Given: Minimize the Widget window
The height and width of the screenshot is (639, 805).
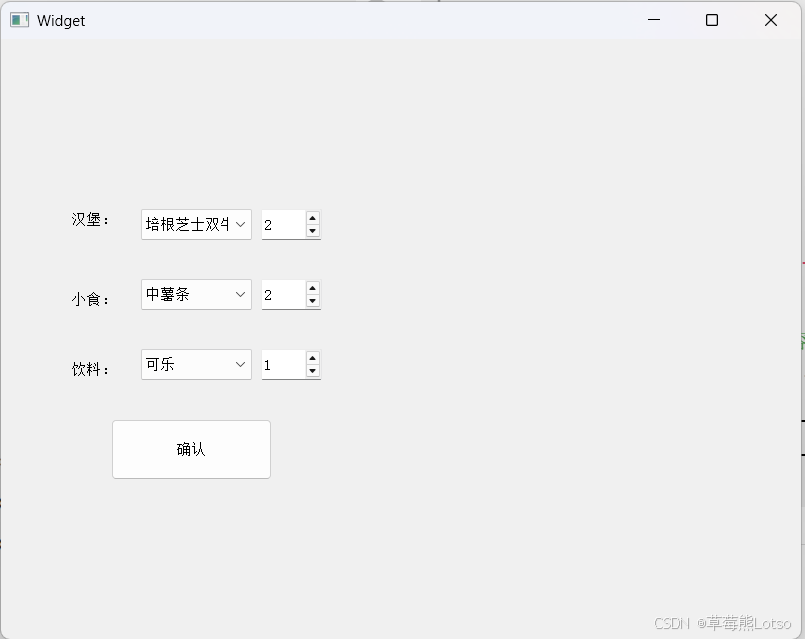Looking at the screenshot, I should pyautogui.click(x=653, y=20).
